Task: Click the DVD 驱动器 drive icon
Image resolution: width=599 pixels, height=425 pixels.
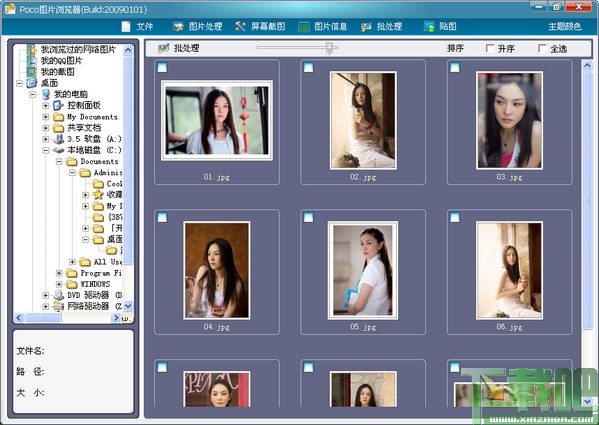Action: click(58, 295)
